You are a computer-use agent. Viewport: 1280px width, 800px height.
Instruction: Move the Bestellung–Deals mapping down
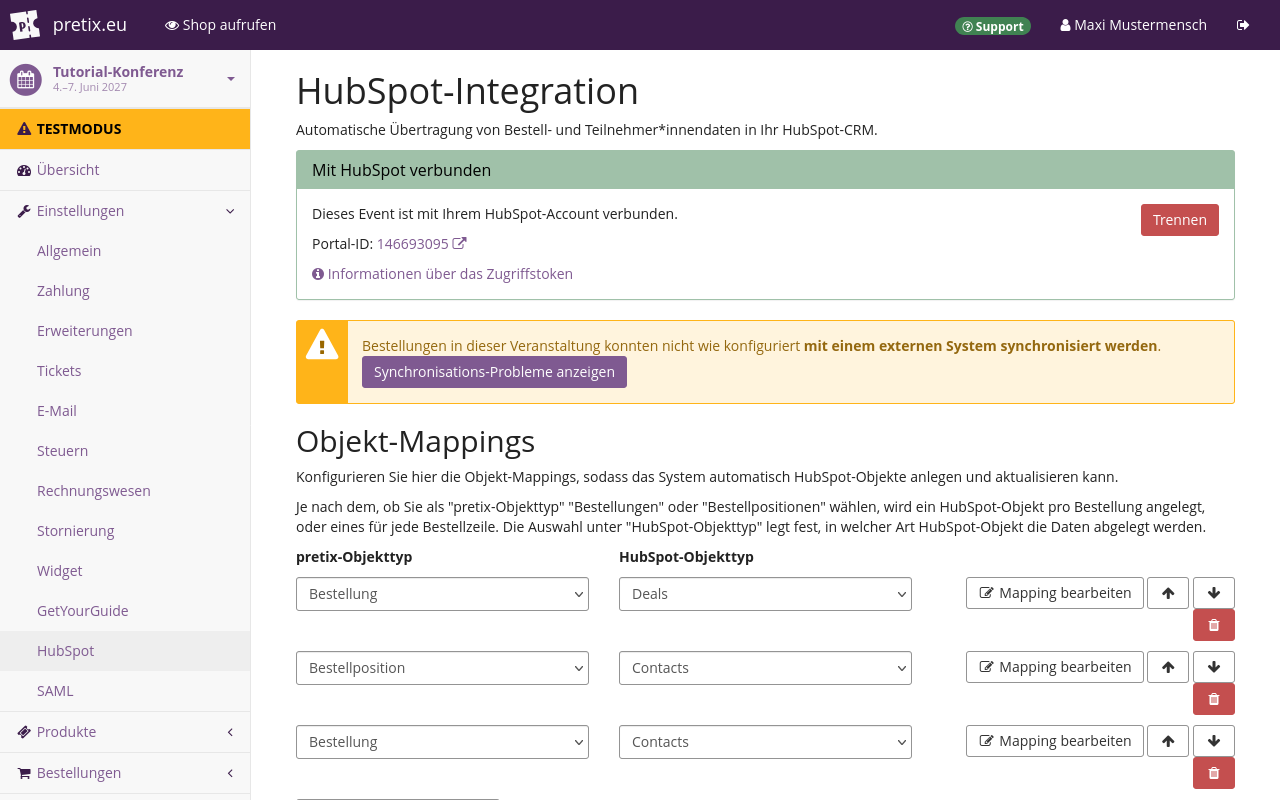pos(1214,593)
